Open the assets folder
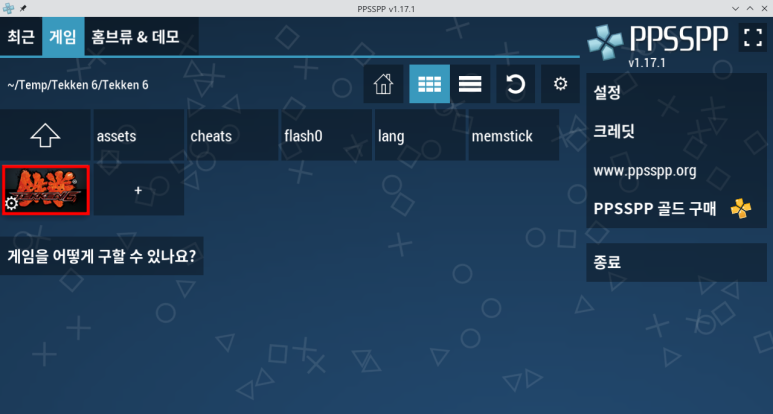This screenshot has width=773, height=414. click(139, 135)
